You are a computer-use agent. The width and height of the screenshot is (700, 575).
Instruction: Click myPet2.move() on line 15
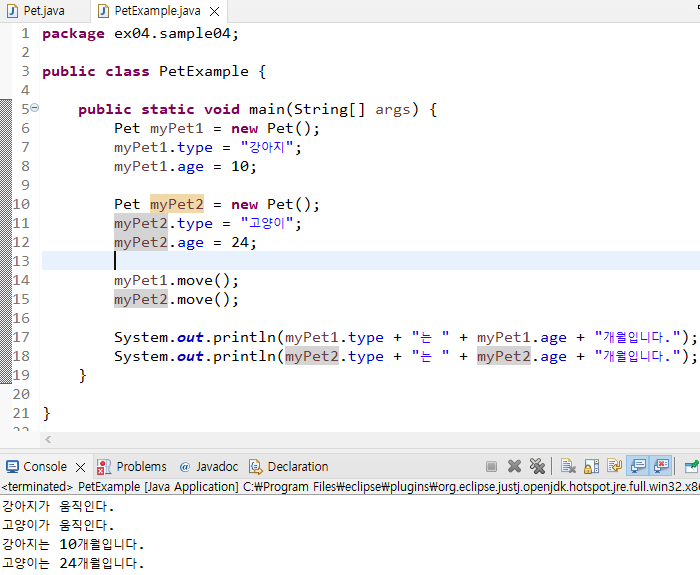pos(176,300)
